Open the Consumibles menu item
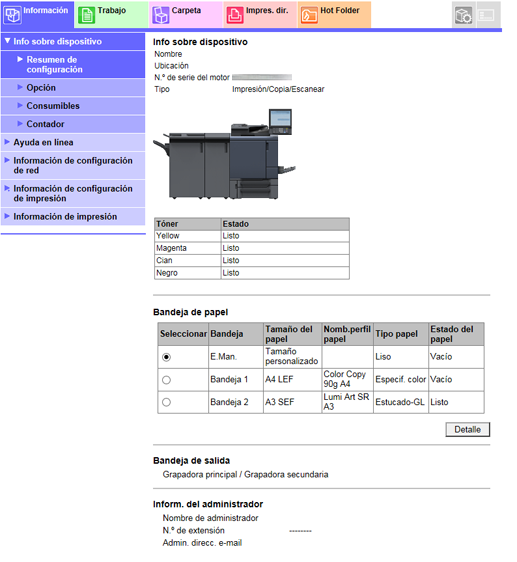 click(x=73, y=106)
